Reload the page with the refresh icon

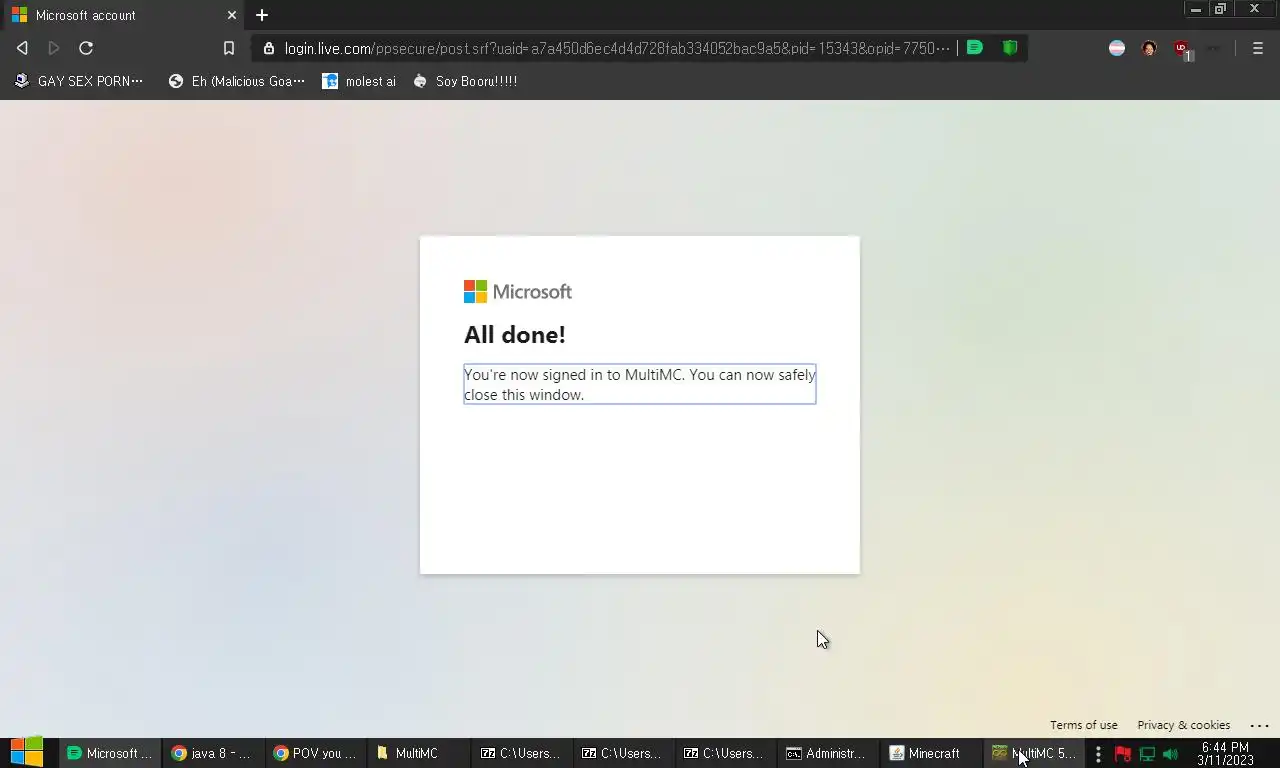pyautogui.click(x=86, y=48)
